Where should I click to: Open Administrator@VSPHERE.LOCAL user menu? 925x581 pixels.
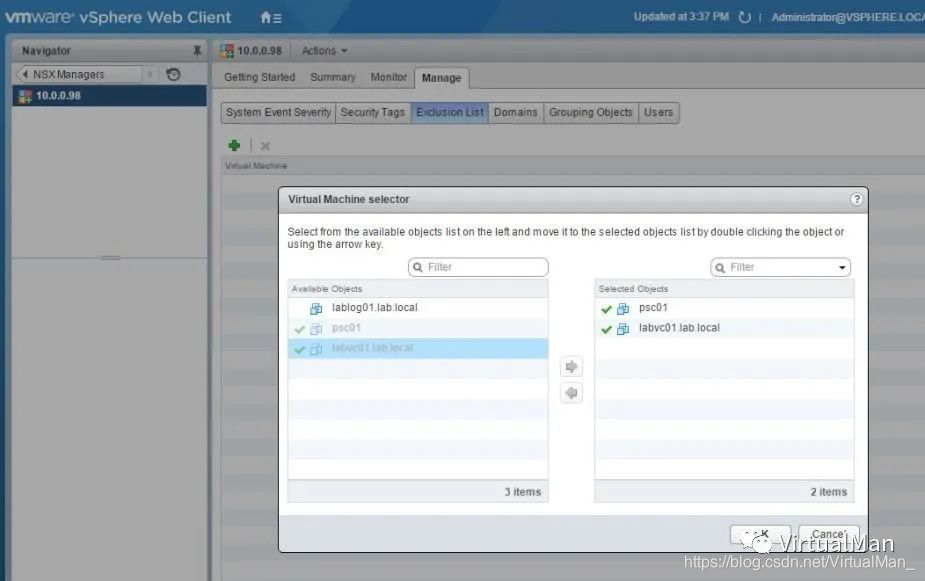(847, 17)
